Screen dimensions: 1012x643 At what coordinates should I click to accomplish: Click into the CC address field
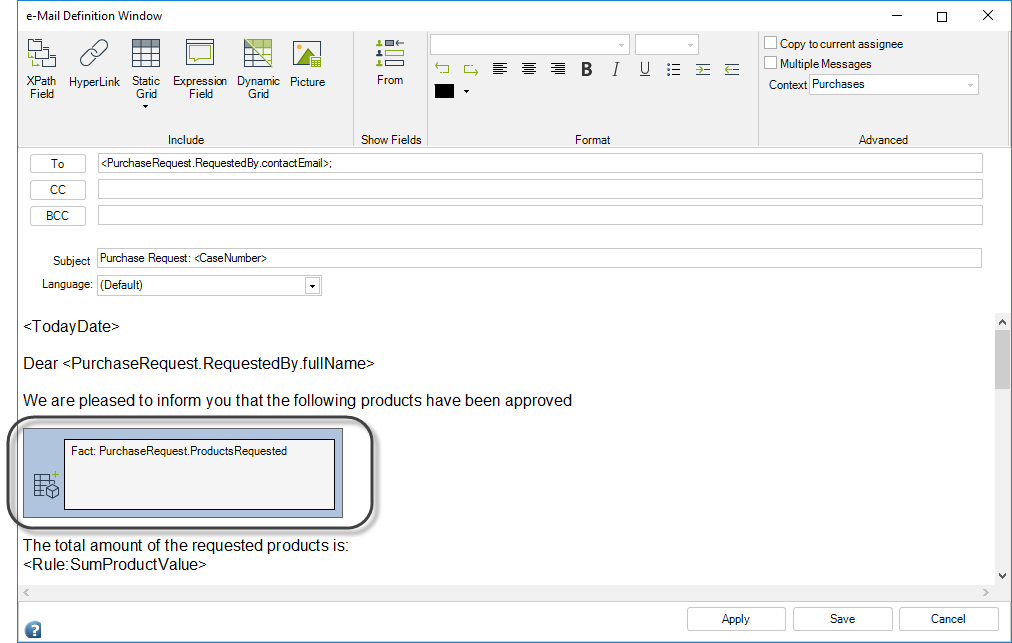pos(540,189)
